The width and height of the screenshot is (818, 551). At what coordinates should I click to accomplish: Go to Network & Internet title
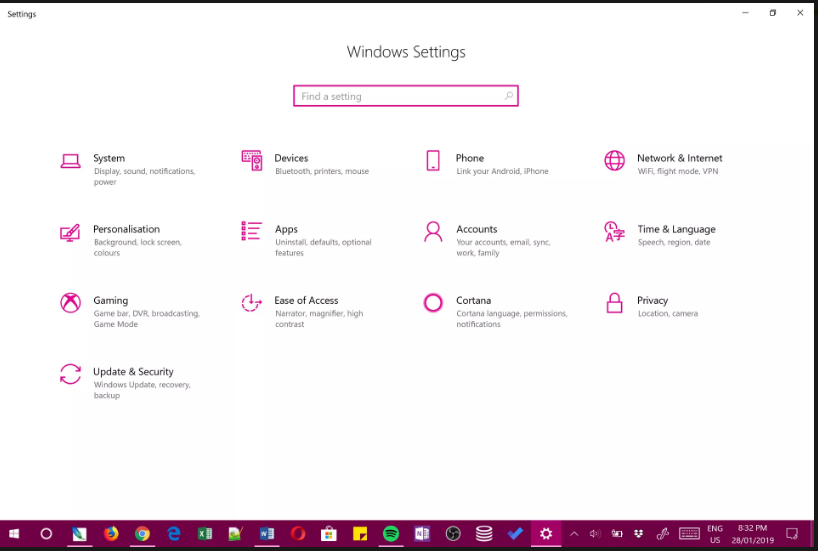click(x=680, y=158)
